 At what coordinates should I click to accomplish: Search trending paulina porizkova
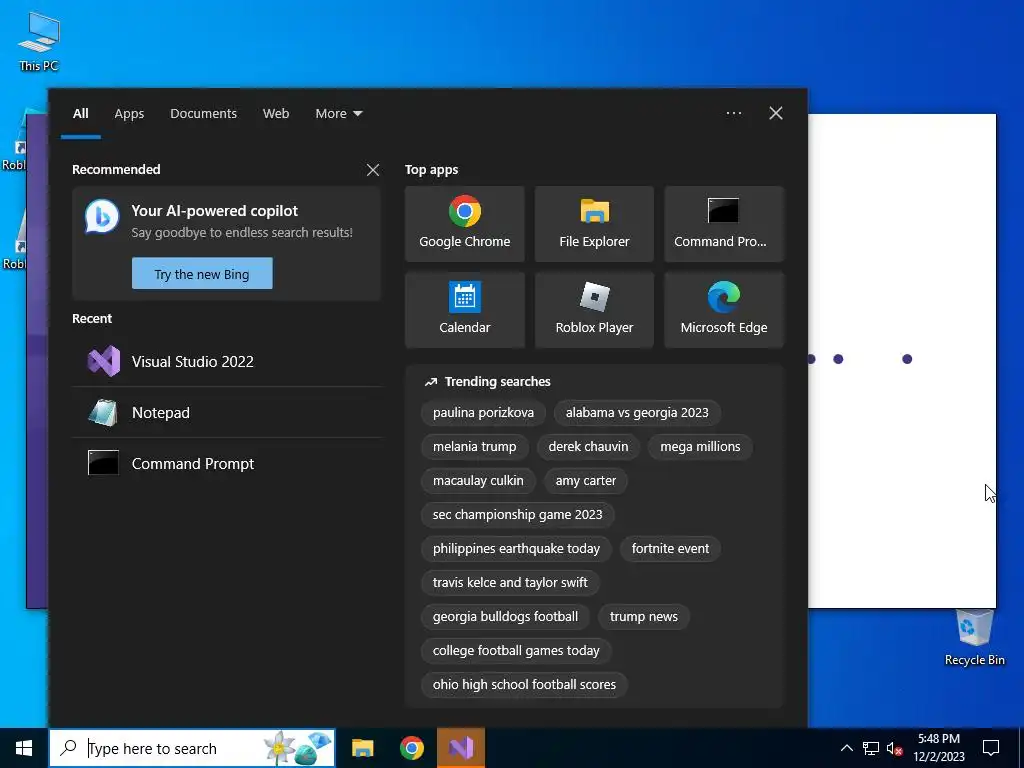click(x=483, y=413)
